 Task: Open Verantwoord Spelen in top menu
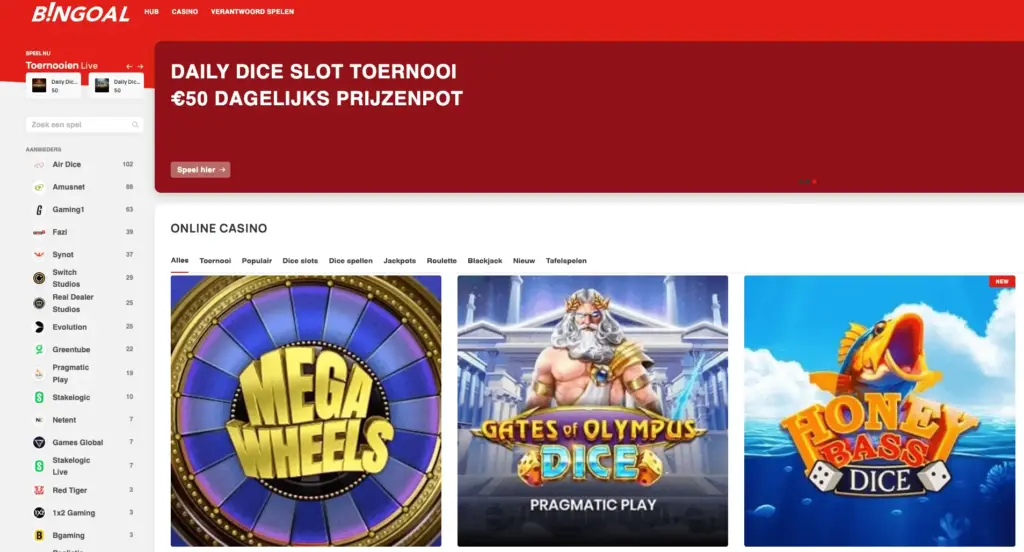[x=252, y=12]
